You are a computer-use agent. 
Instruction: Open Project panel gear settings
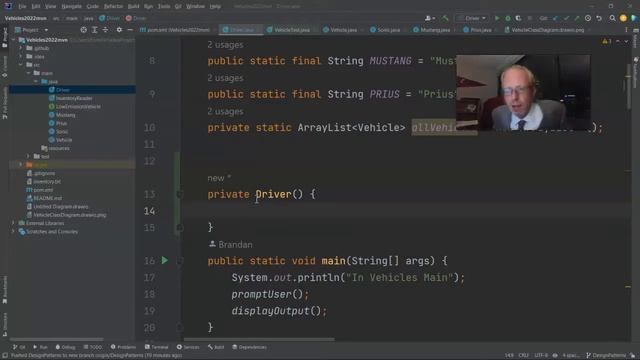119,30
